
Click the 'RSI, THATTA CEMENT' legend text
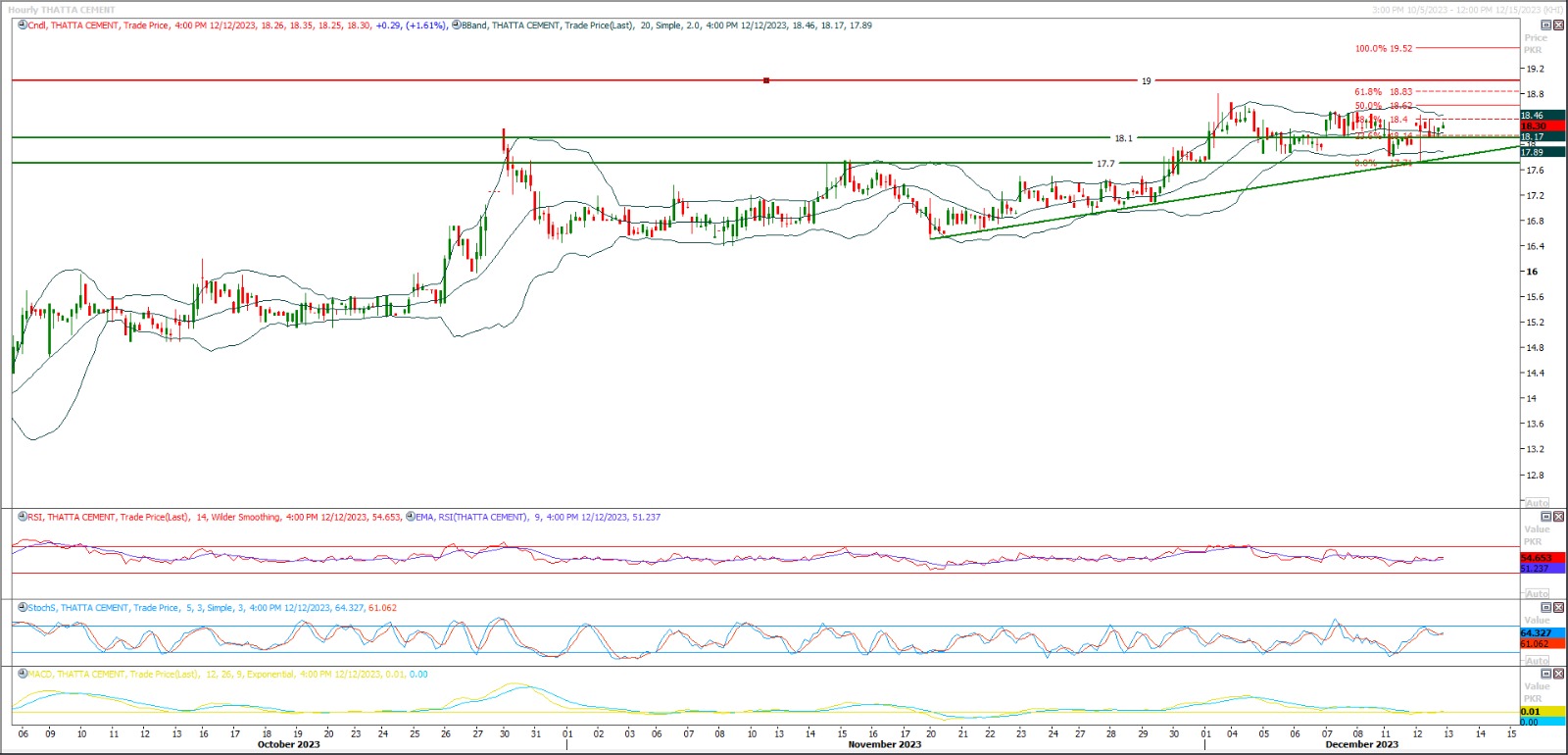click(x=73, y=517)
